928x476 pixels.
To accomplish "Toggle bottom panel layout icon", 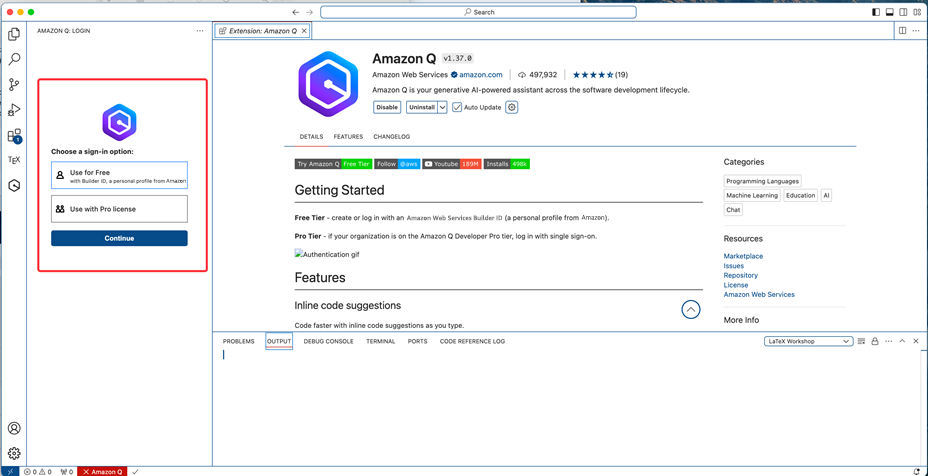I will (x=890, y=12).
